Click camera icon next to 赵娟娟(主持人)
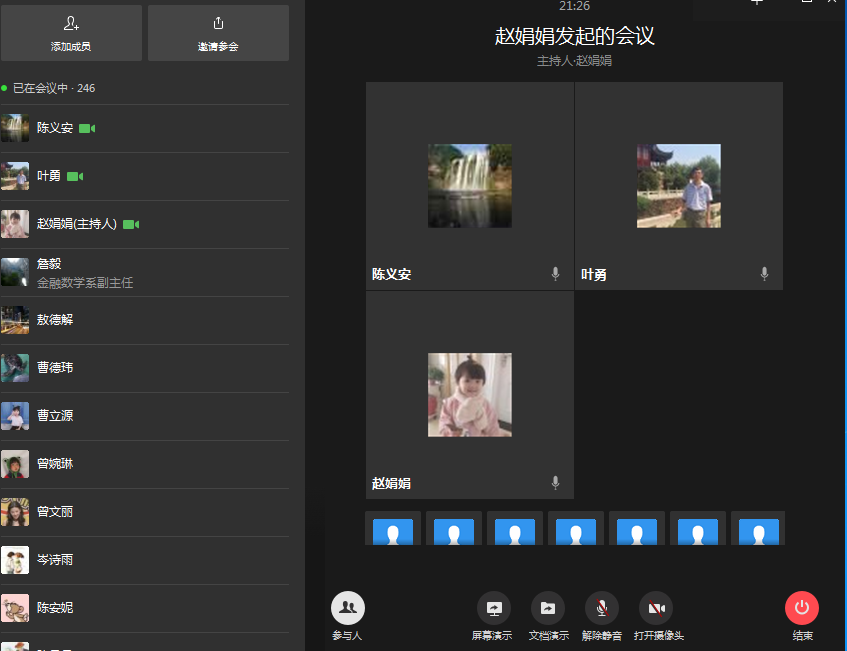 click(x=131, y=224)
